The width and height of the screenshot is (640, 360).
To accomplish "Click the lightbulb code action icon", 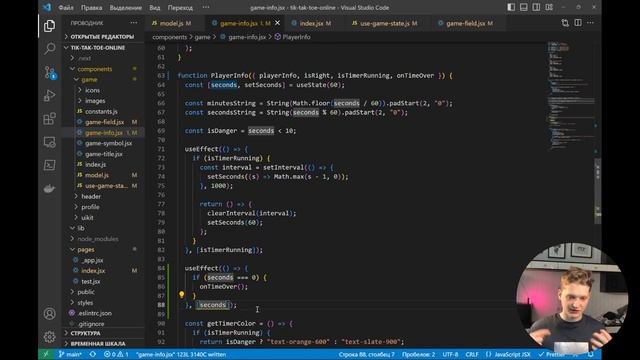I will [x=182, y=294].
